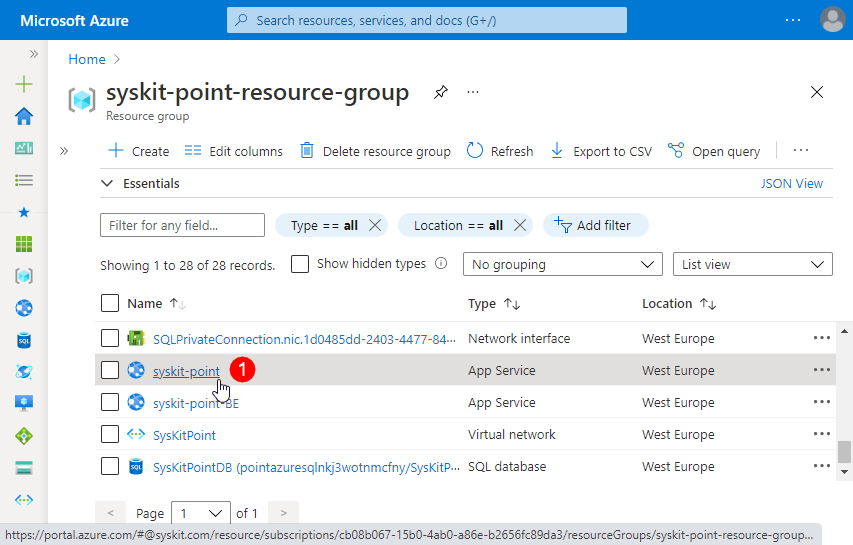Focus the Filter for any field box
853x545 pixels.
[x=182, y=225]
